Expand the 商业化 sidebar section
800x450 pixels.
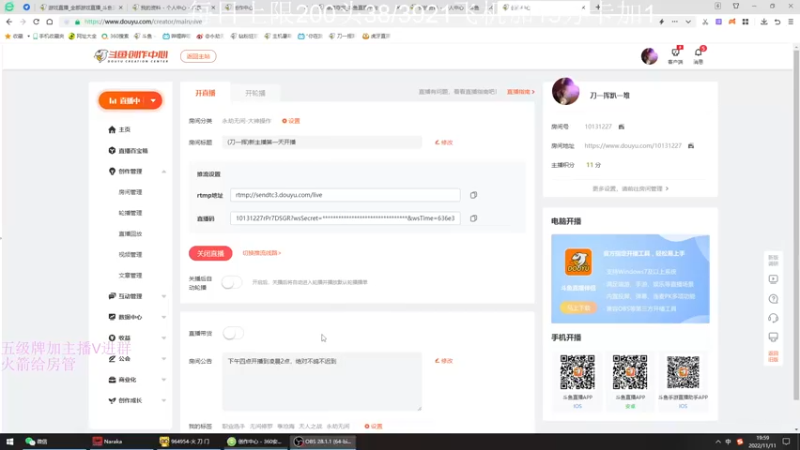tap(164, 380)
